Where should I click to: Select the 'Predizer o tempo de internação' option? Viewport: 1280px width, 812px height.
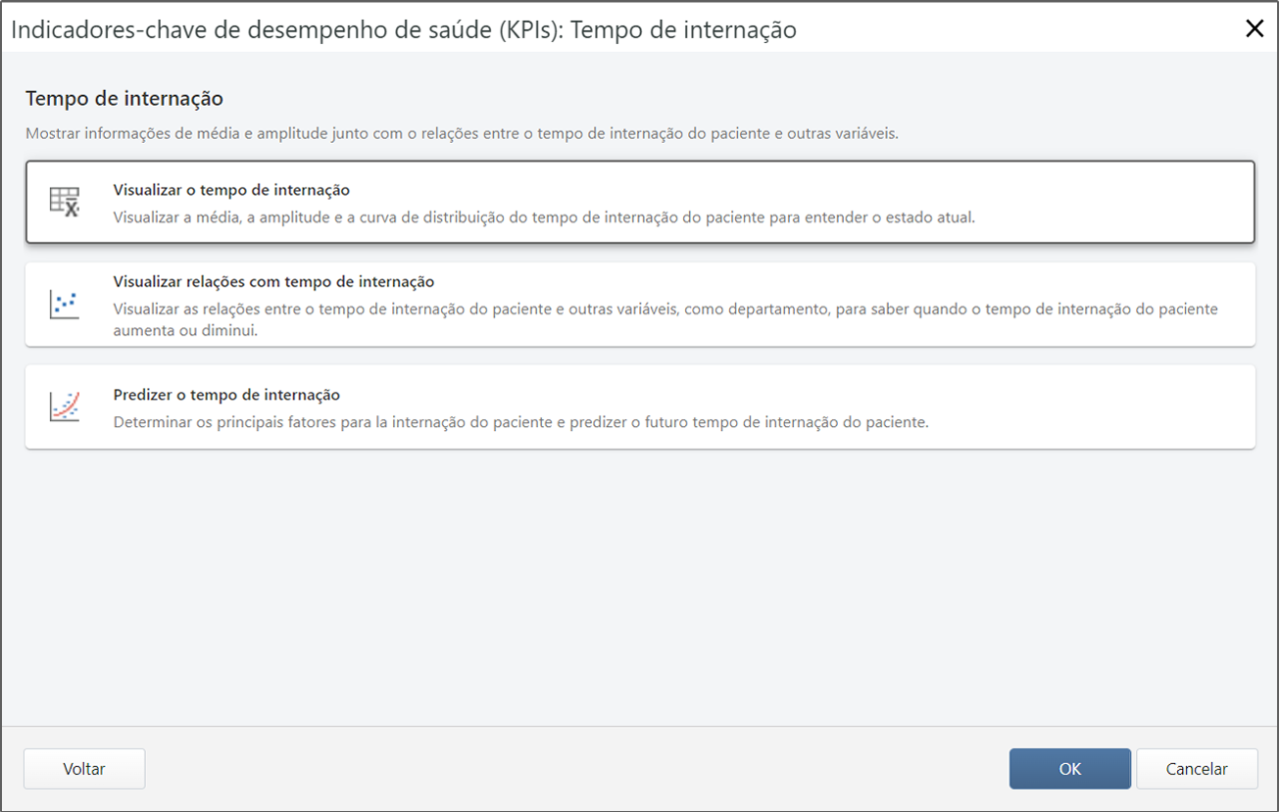coord(640,406)
